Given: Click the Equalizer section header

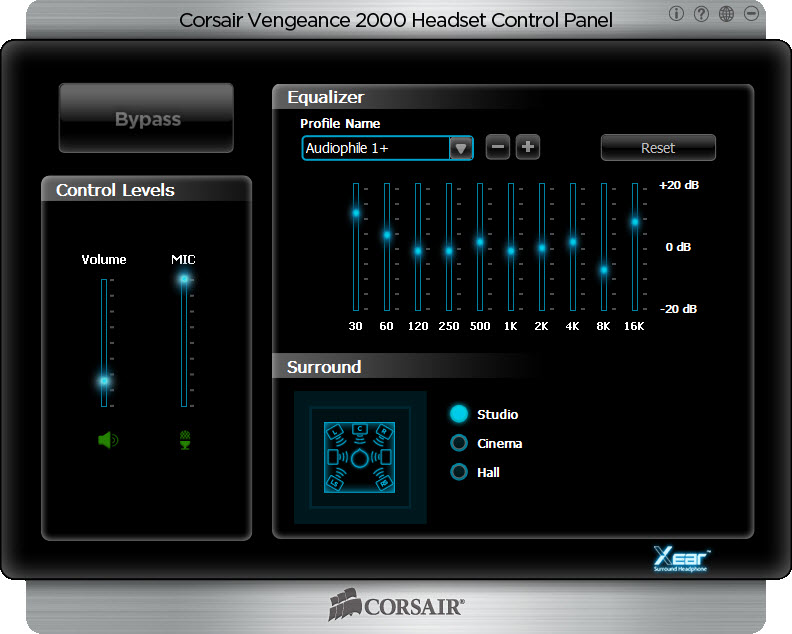Looking at the screenshot, I should [325, 97].
